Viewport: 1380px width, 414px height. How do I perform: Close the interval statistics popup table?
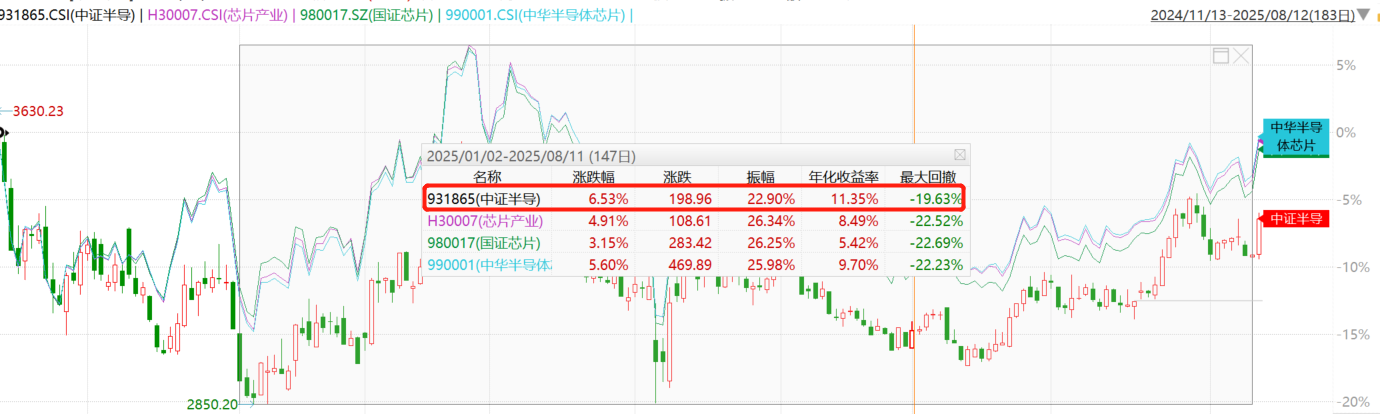point(960,156)
